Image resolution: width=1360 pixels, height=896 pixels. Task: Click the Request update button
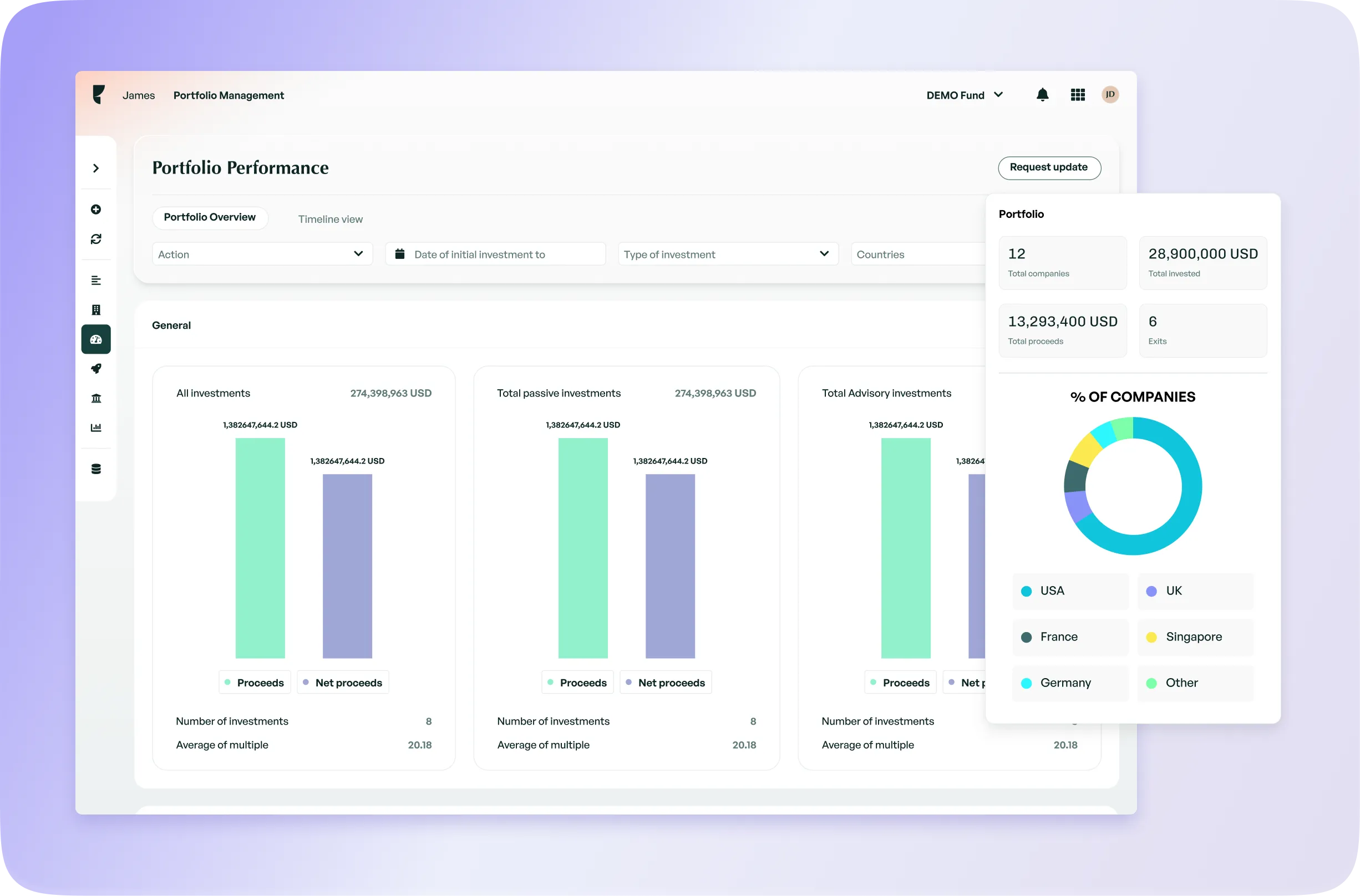1049,167
